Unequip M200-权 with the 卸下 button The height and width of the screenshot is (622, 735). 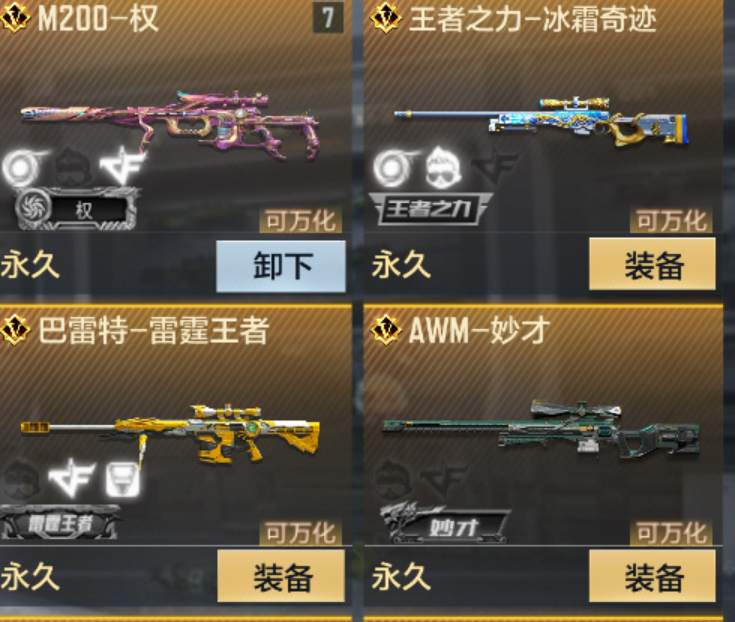pyautogui.click(x=281, y=266)
